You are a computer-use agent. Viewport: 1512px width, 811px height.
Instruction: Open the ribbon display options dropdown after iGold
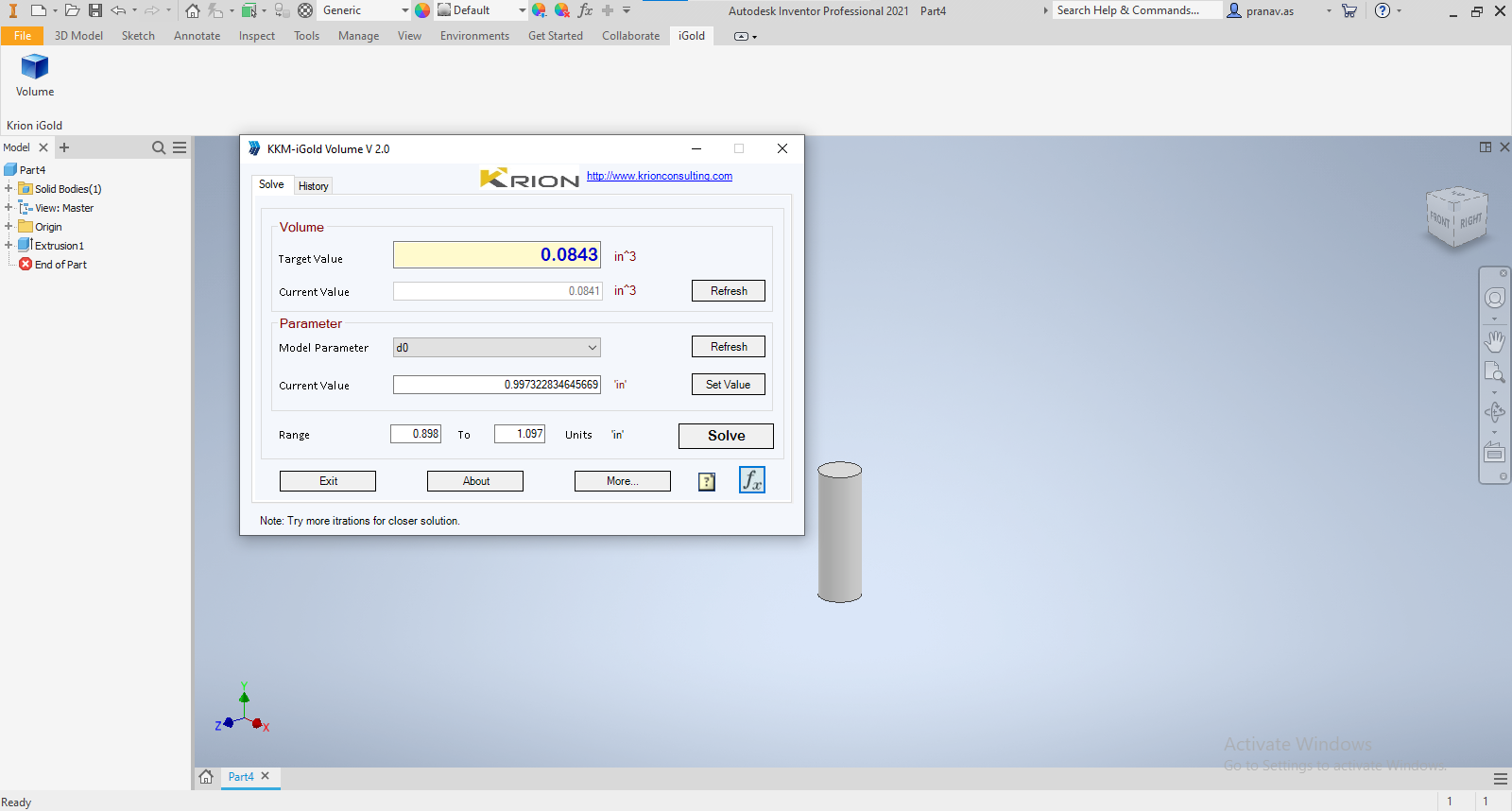click(x=746, y=36)
